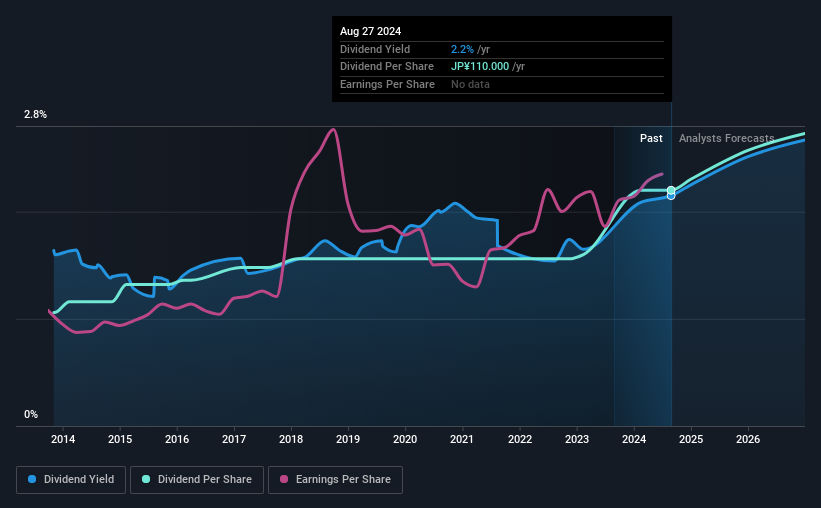
Task: Click the JP¥110.000 dividend per share value
Action: [x=480, y=67]
